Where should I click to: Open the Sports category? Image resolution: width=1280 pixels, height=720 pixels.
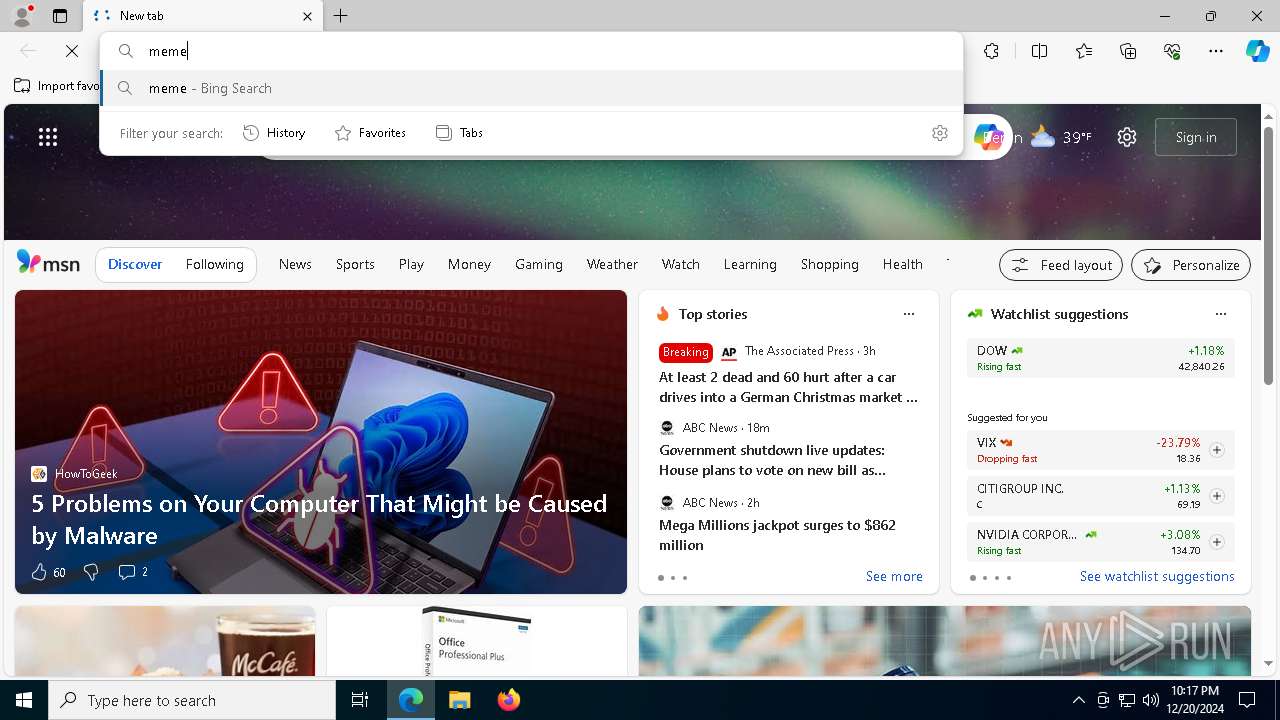click(355, 264)
